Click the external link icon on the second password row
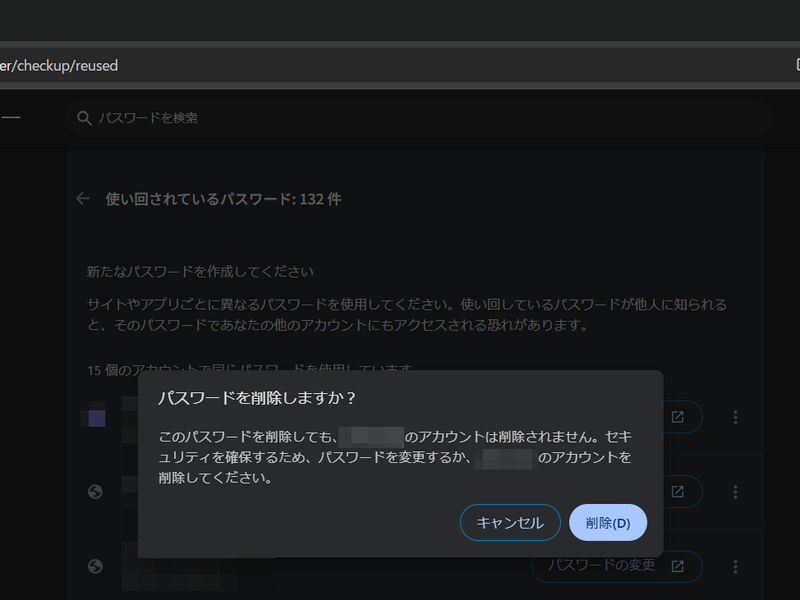Screen dimensions: 800x600 click(x=677, y=491)
